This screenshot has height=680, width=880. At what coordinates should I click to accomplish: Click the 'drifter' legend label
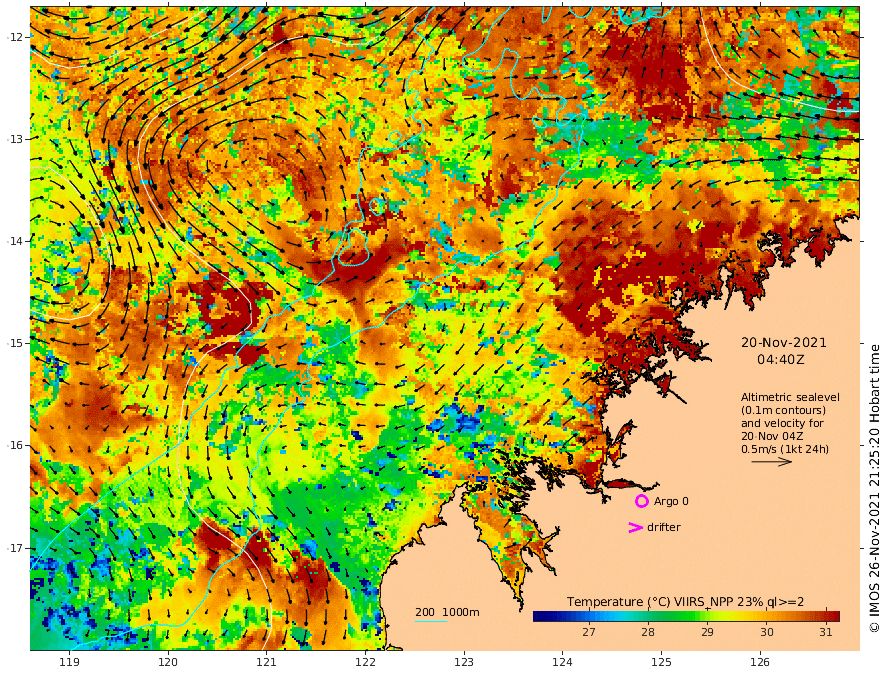(x=664, y=527)
